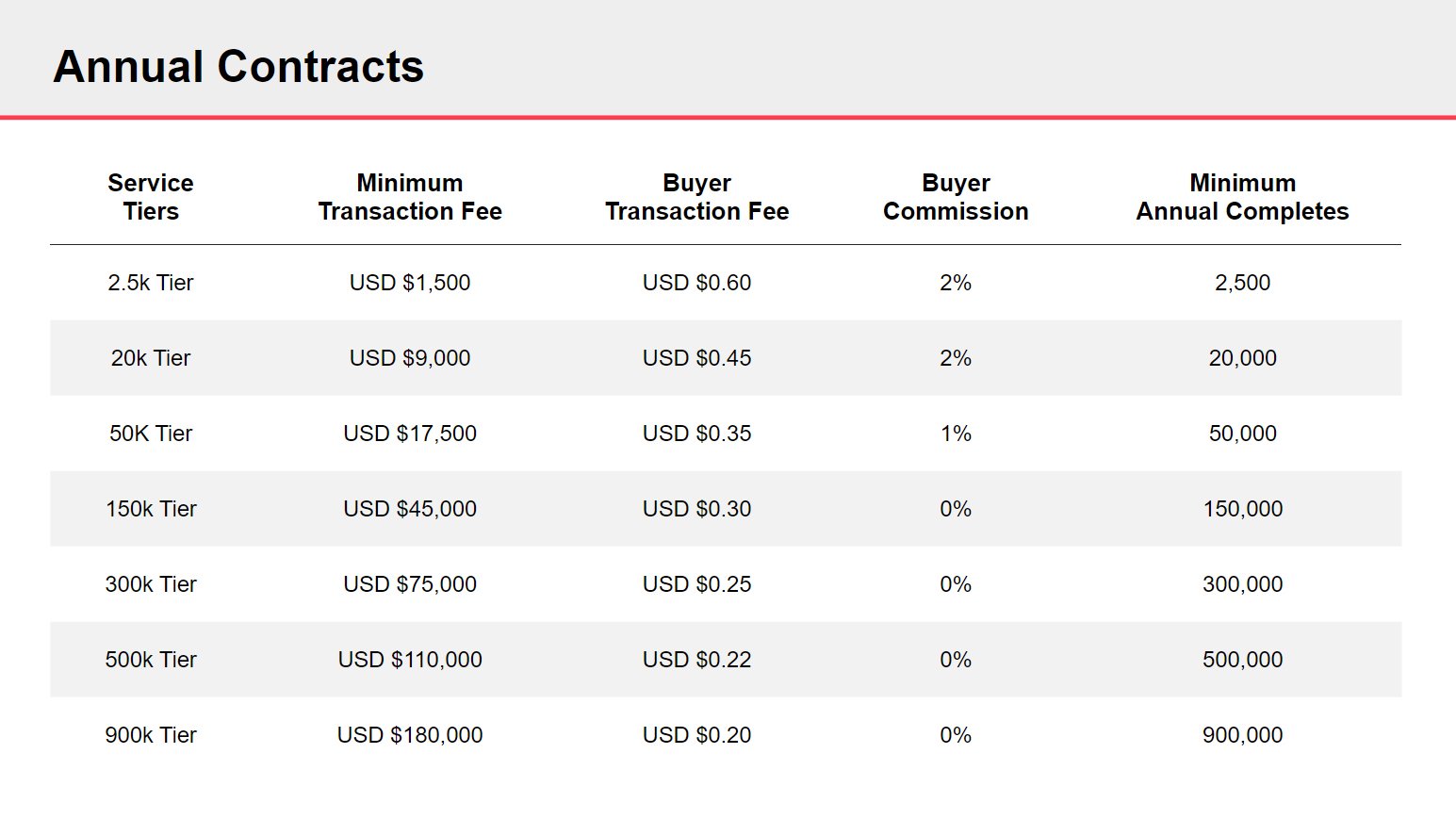The height and width of the screenshot is (819, 1456).
Task: Select the 900,000 annual completes cell
Action: (1242, 735)
